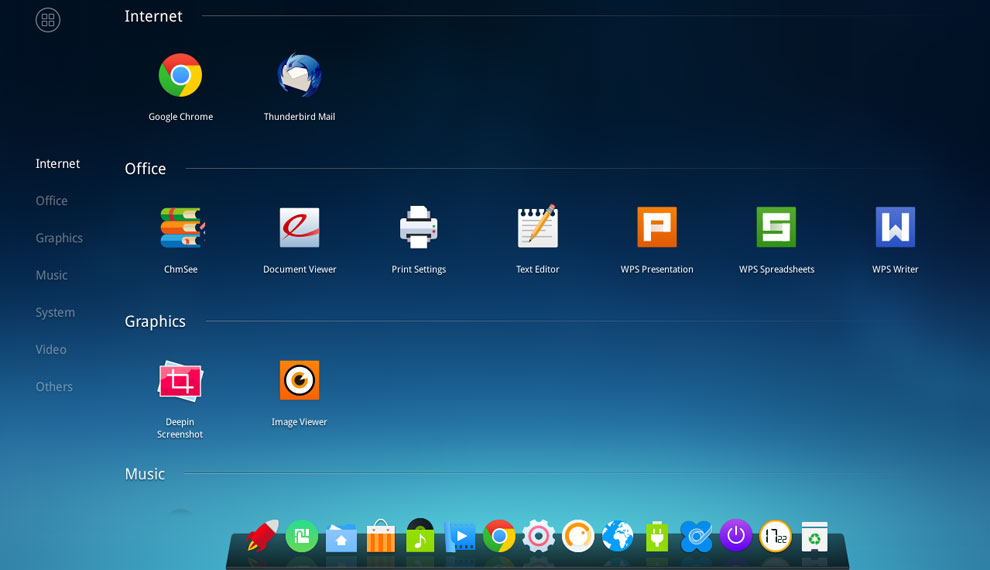Open the music player in dock
Image resolution: width=990 pixels, height=570 pixels.
pyautogui.click(x=420, y=536)
